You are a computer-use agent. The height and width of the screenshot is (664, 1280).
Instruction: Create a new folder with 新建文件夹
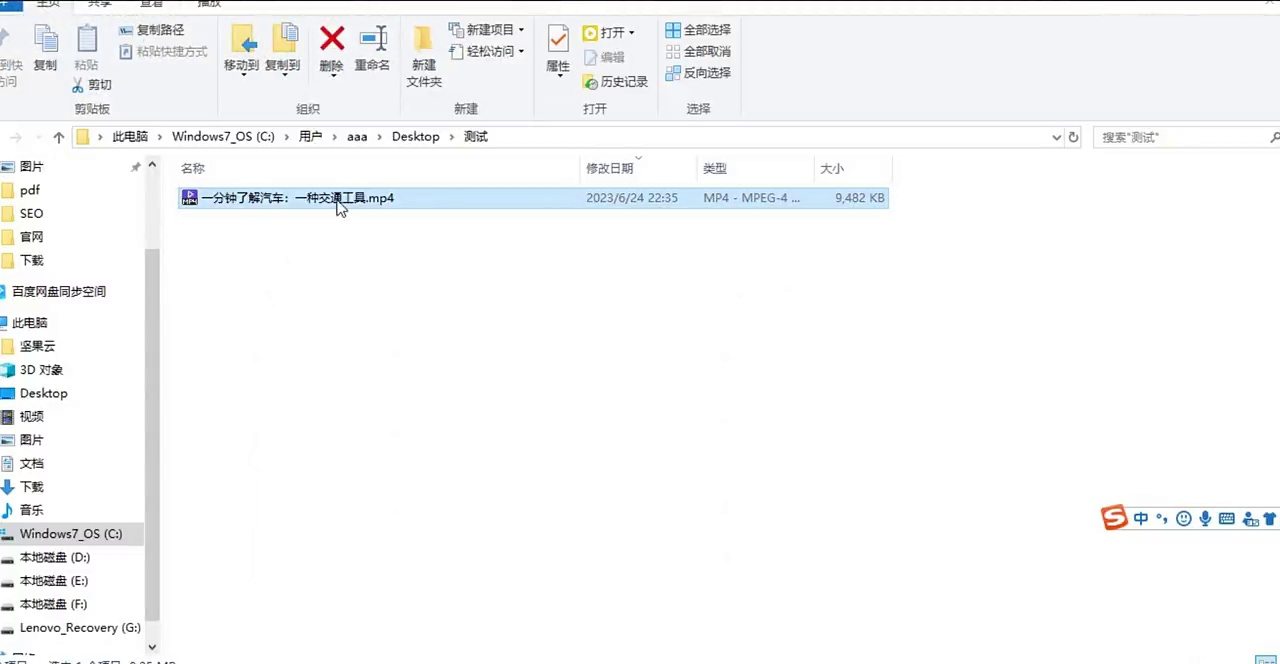pos(424,56)
